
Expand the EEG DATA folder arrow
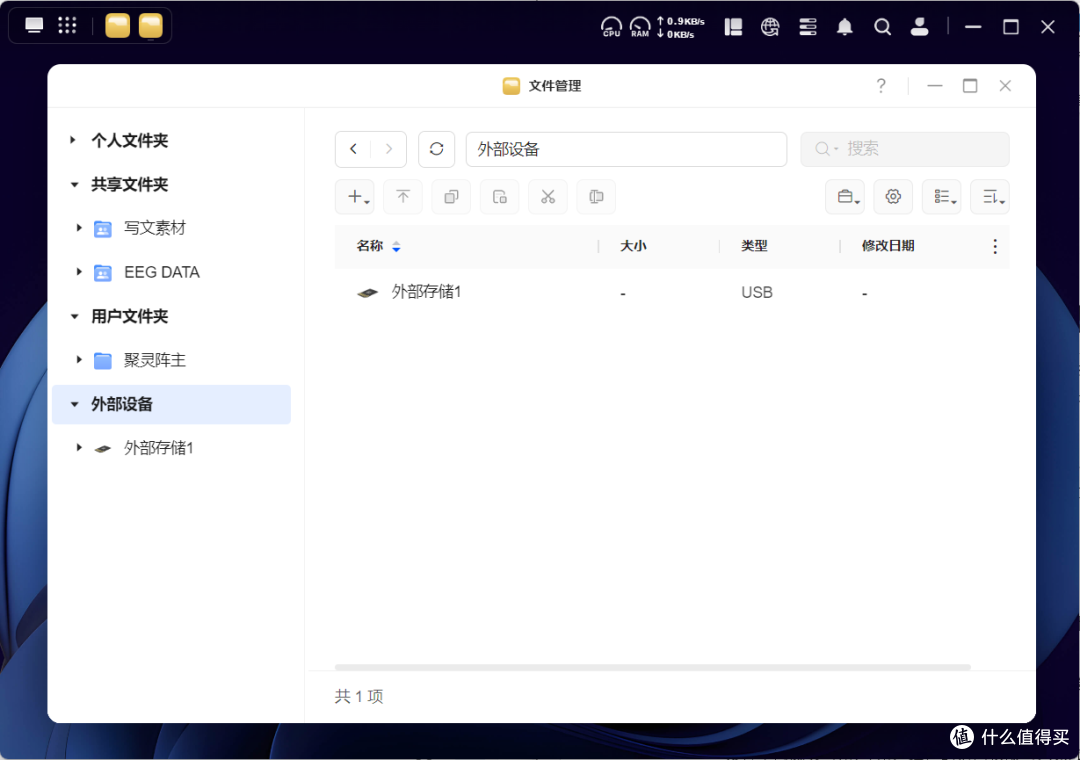79,272
